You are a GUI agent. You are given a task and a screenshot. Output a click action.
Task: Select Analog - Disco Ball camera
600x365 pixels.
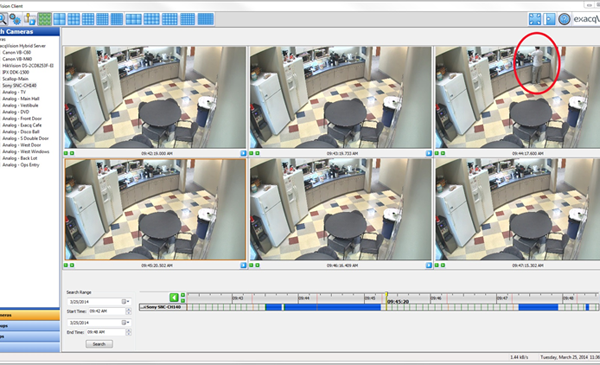click(x=21, y=132)
